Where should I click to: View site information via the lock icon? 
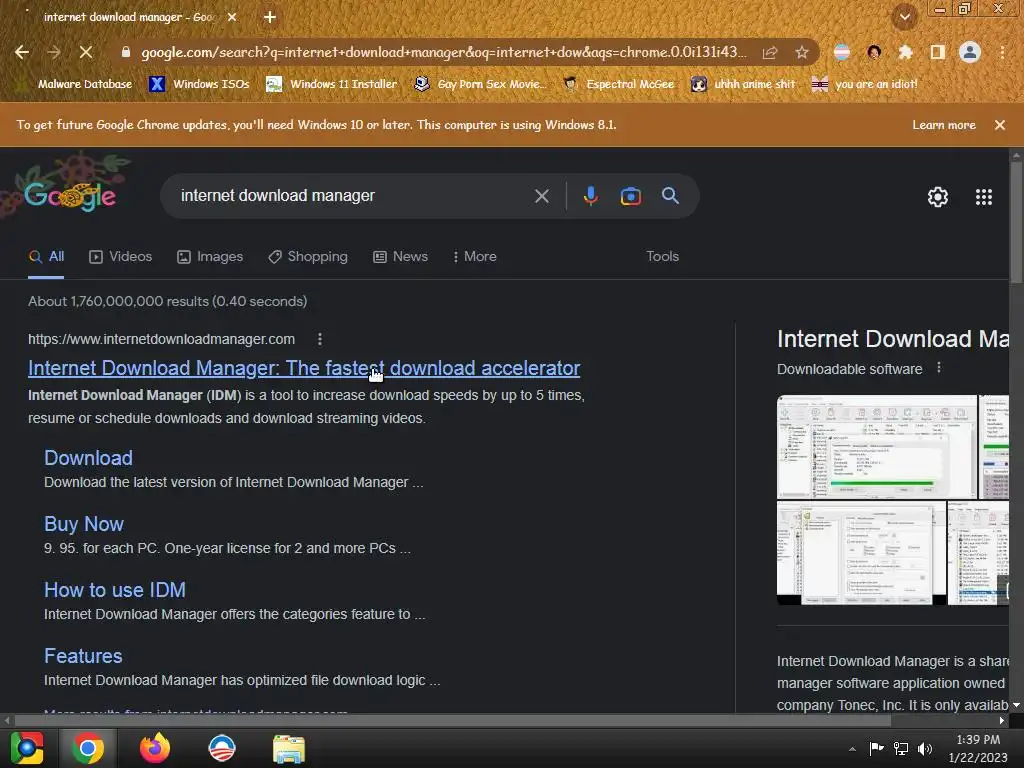tap(126, 52)
